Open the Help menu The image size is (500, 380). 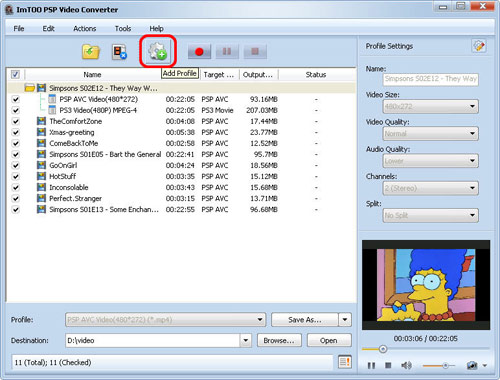[x=156, y=29]
